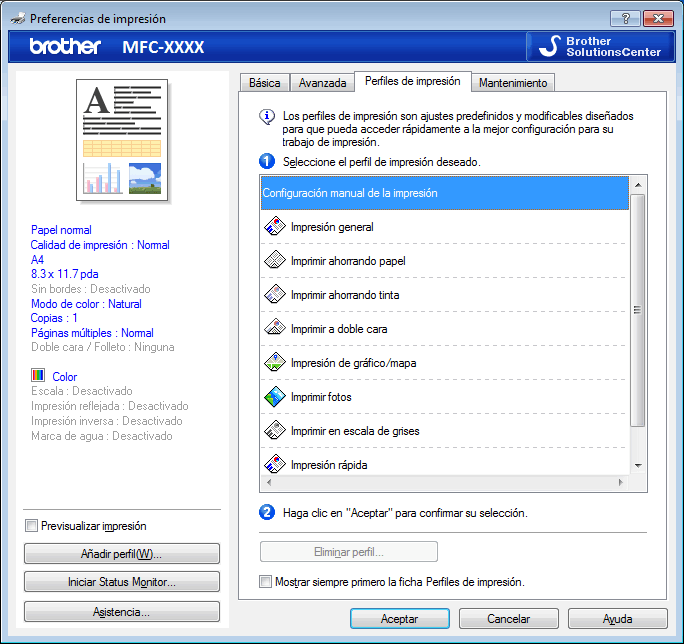Select 'Impresión rápida' profile text

click(329, 465)
